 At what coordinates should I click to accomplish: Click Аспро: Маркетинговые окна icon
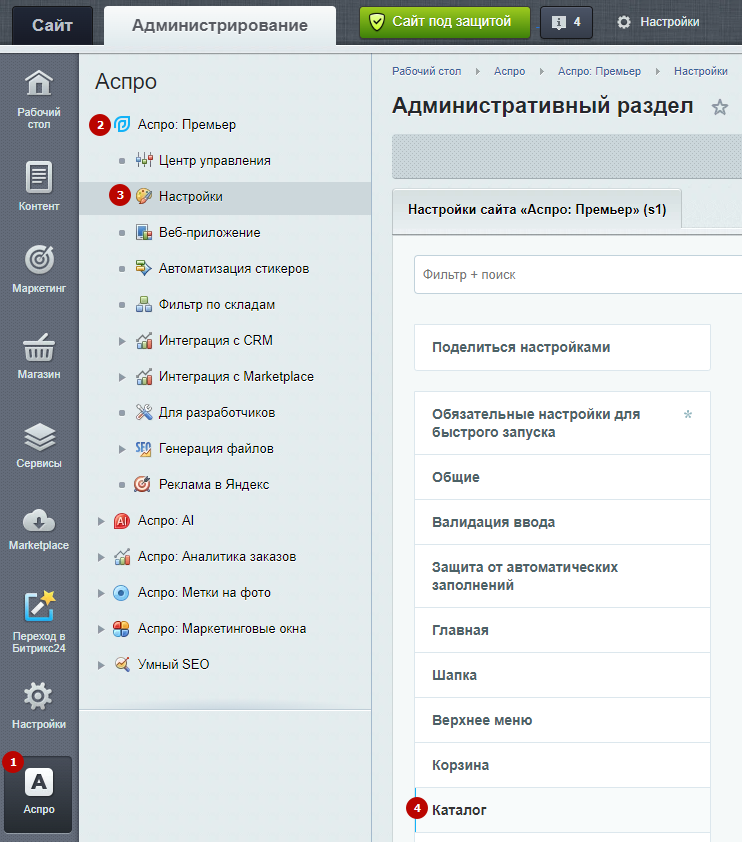[121, 629]
